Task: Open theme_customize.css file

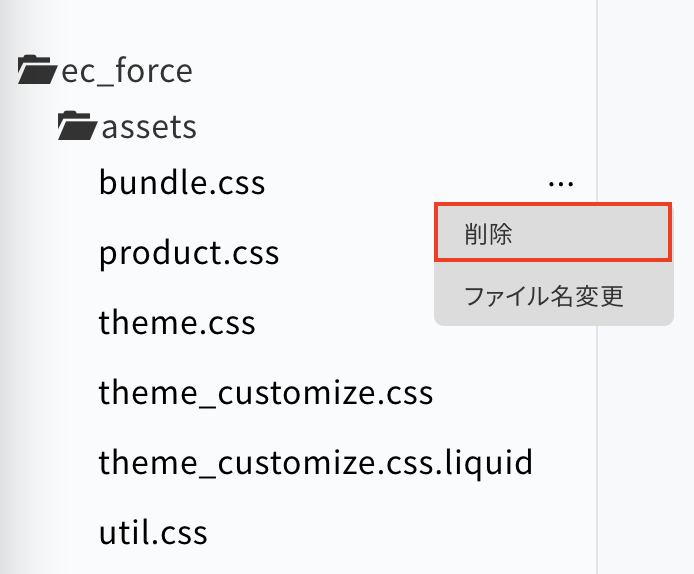Action: click(x=266, y=392)
